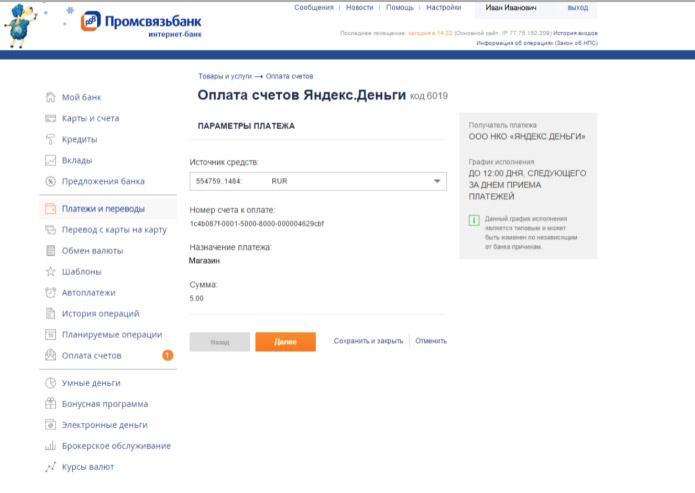Click the paint roller icon beside Кредиты
695x493 pixels.
click(51, 139)
